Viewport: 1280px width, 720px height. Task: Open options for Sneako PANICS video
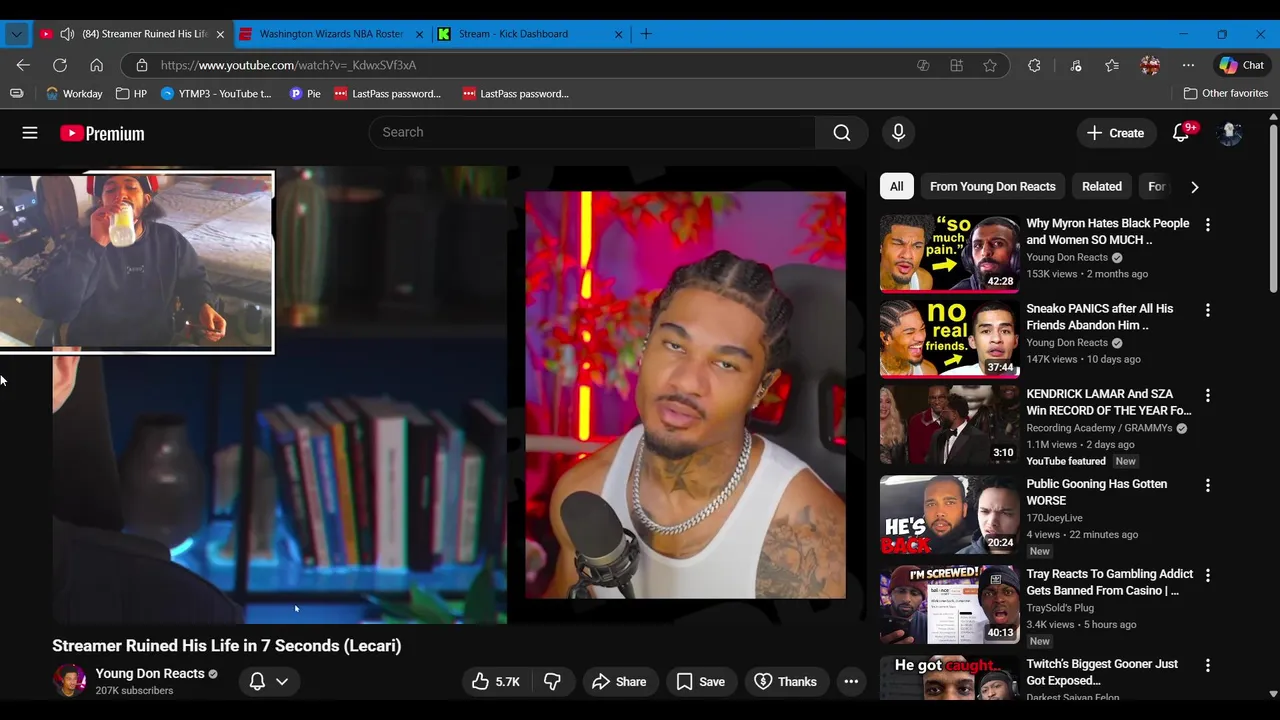[1207, 310]
